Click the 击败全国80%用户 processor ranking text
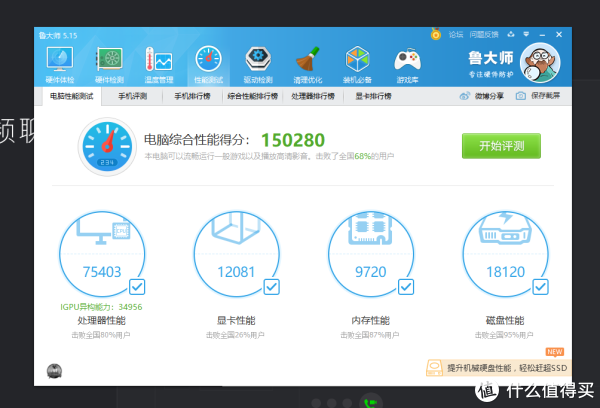The height and width of the screenshot is (408, 600). 101,335
